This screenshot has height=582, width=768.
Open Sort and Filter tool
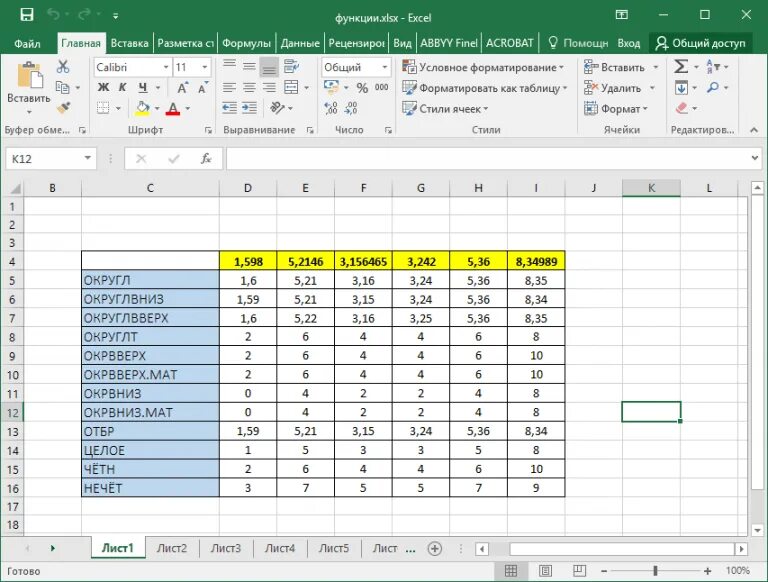point(713,67)
